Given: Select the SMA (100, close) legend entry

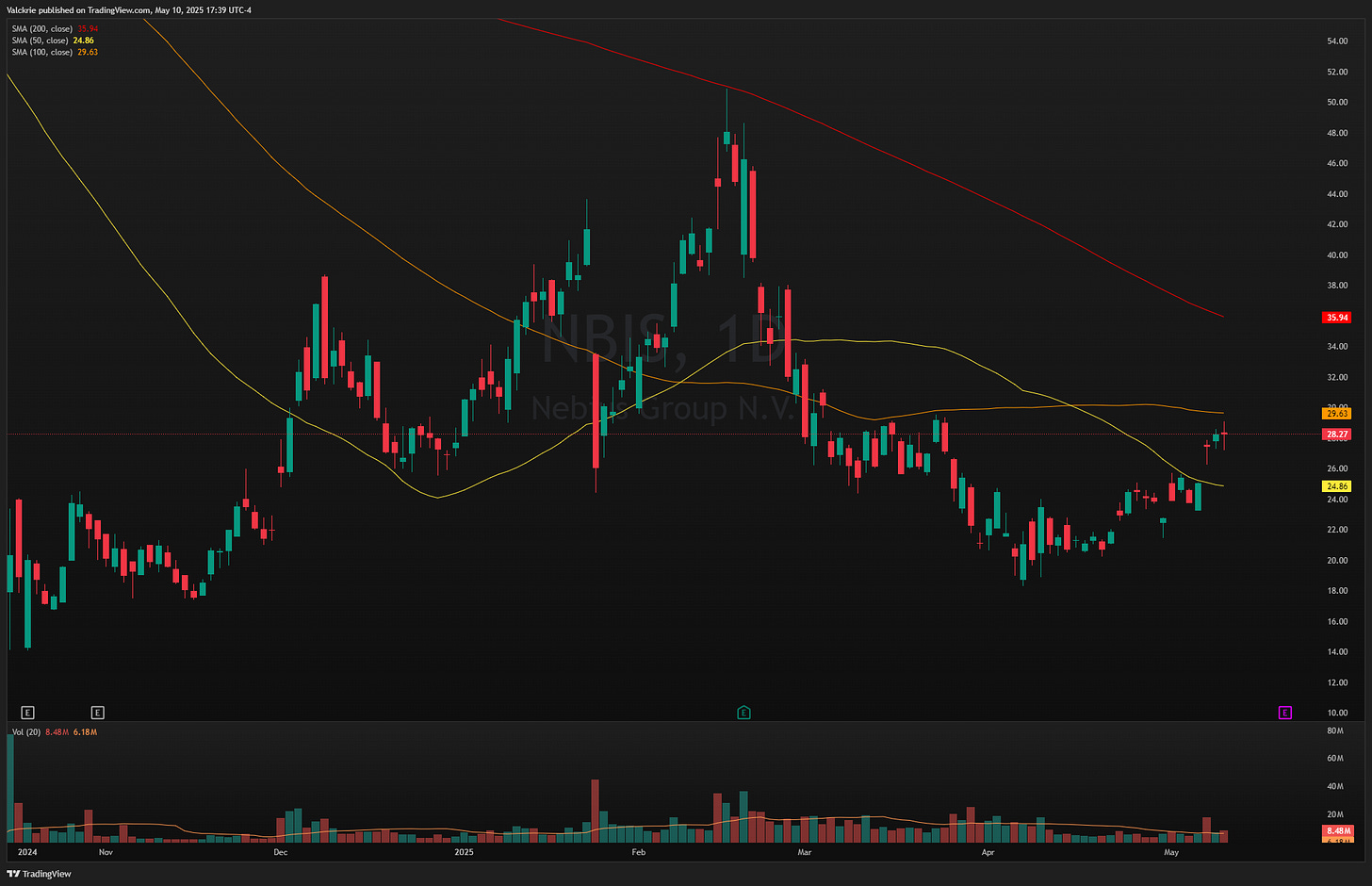Looking at the screenshot, I should (55, 52).
